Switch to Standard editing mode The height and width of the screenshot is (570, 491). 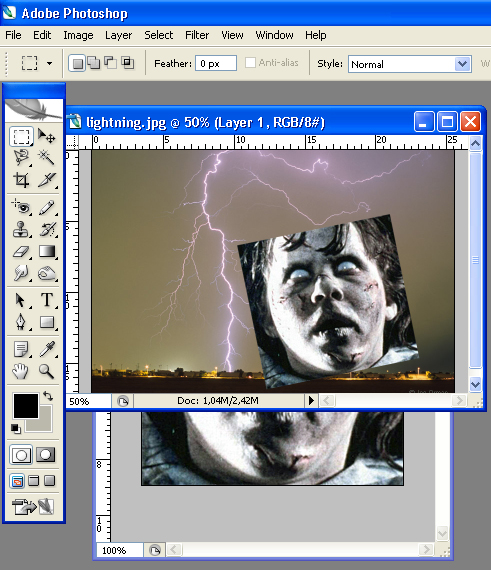tap(21, 455)
